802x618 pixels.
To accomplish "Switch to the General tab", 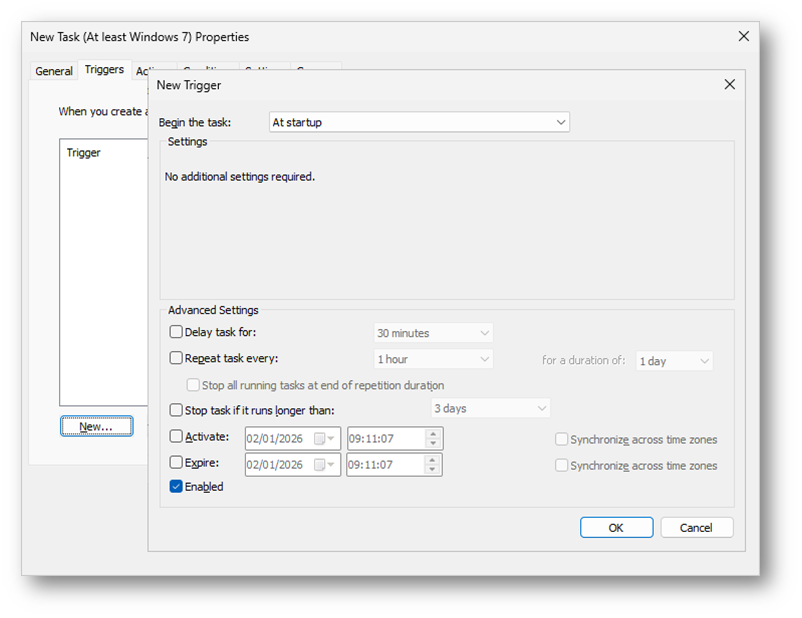I will coord(54,71).
